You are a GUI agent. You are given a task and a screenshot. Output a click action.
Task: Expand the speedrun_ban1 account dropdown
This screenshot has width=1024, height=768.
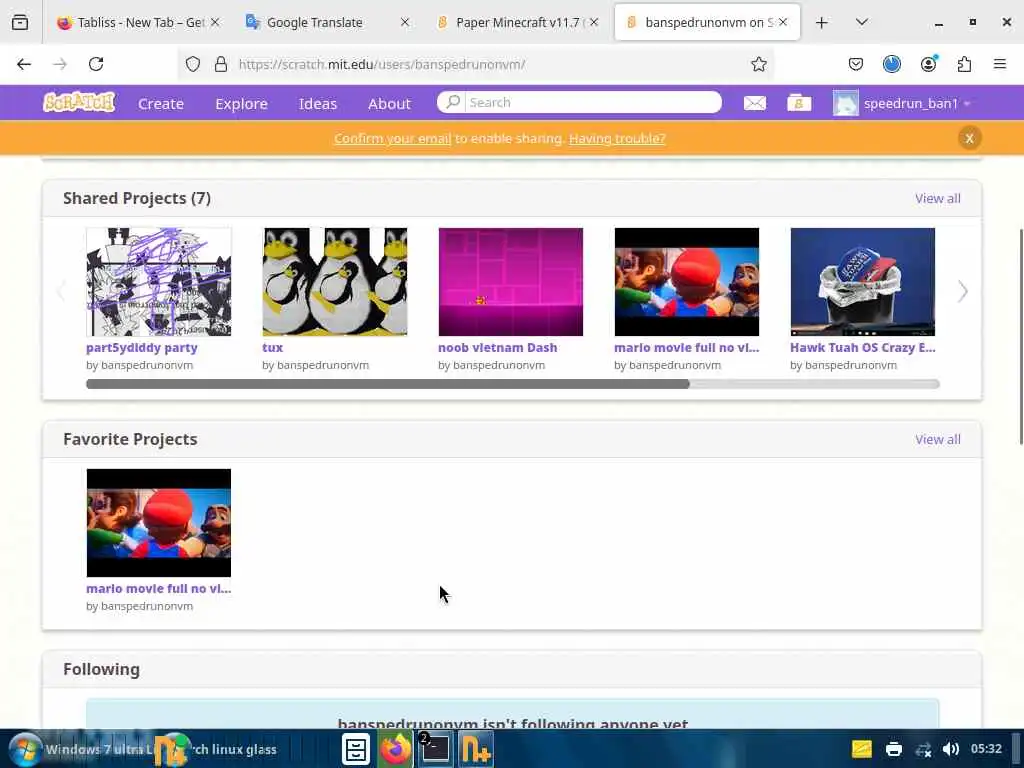(967, 104)
